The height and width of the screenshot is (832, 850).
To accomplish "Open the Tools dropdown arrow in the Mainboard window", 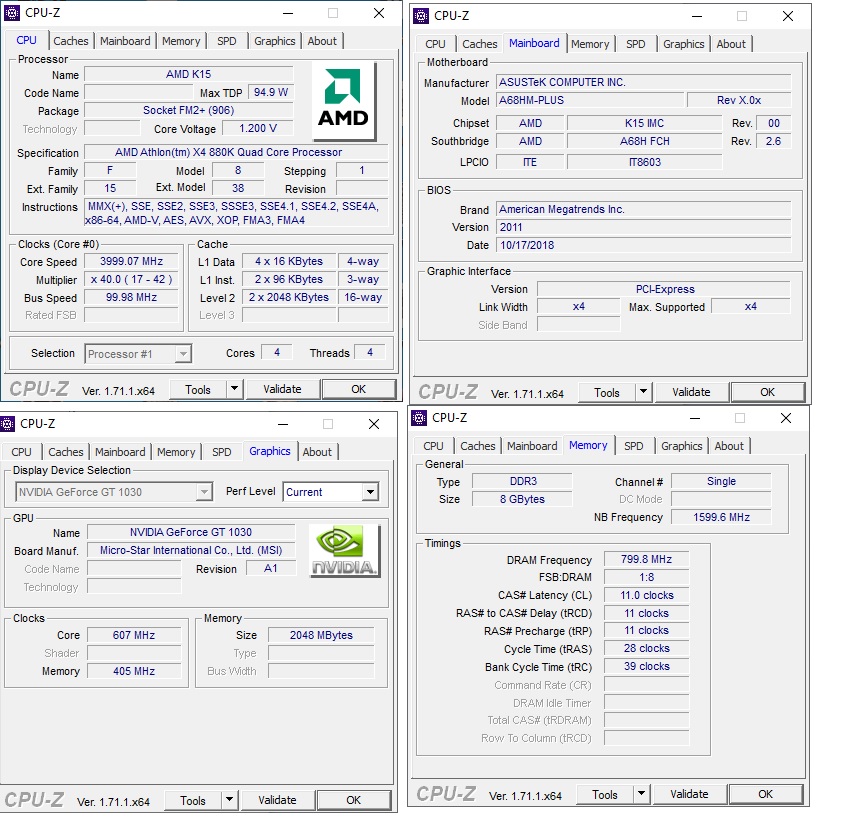I will click(x=643, y=391).
